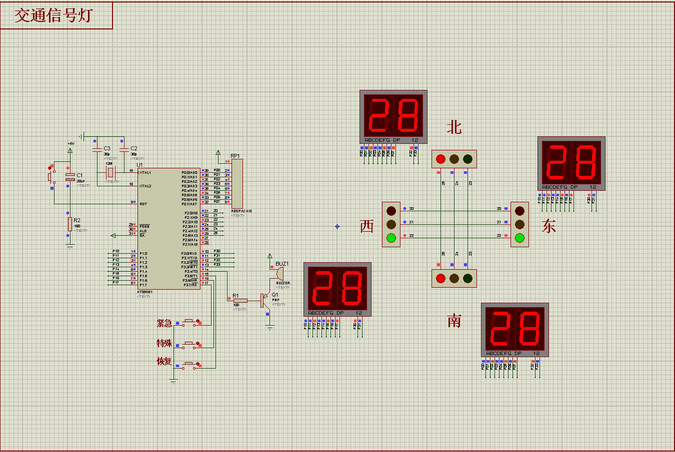Select the south traffic light module
This screenshot has width=675, height=452.
click(454, 279)
